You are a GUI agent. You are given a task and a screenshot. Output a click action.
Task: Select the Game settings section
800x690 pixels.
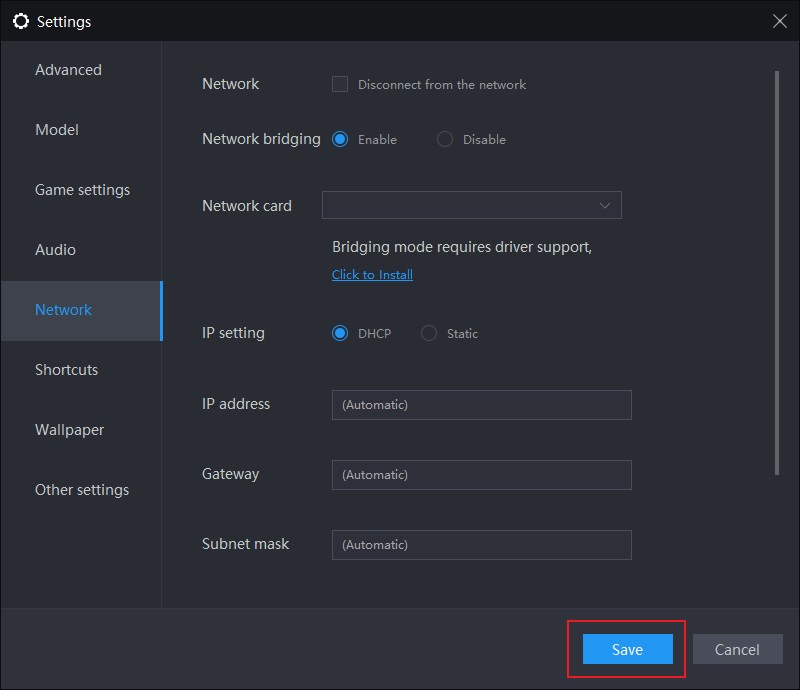click(83, 190)
